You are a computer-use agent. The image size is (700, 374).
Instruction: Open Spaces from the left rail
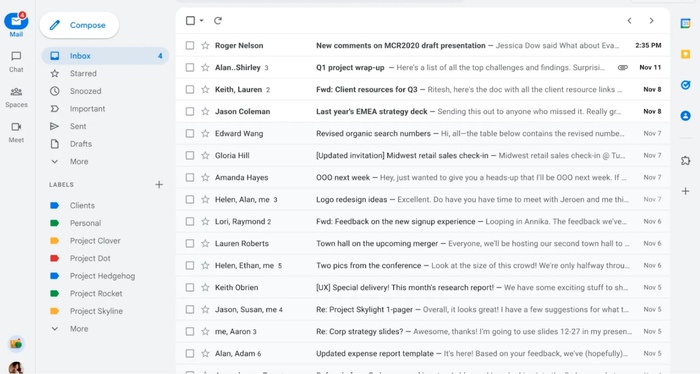coord(16,97)
